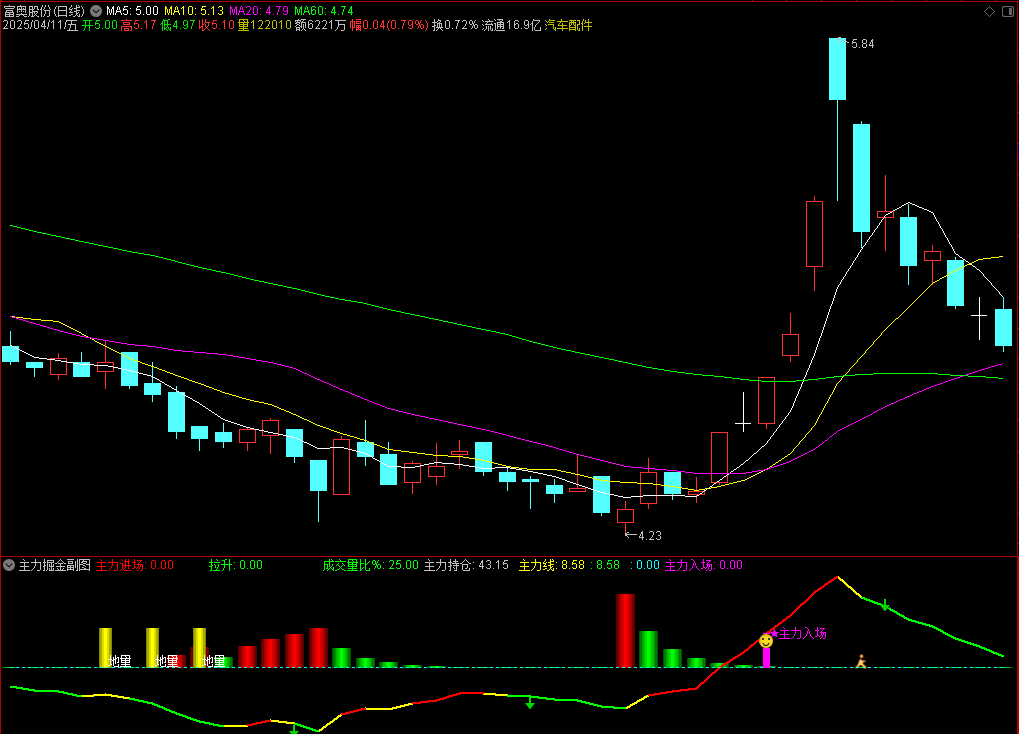
Task: Click the 幅0.04(0.79%) change value
Action: click(389, 25)
